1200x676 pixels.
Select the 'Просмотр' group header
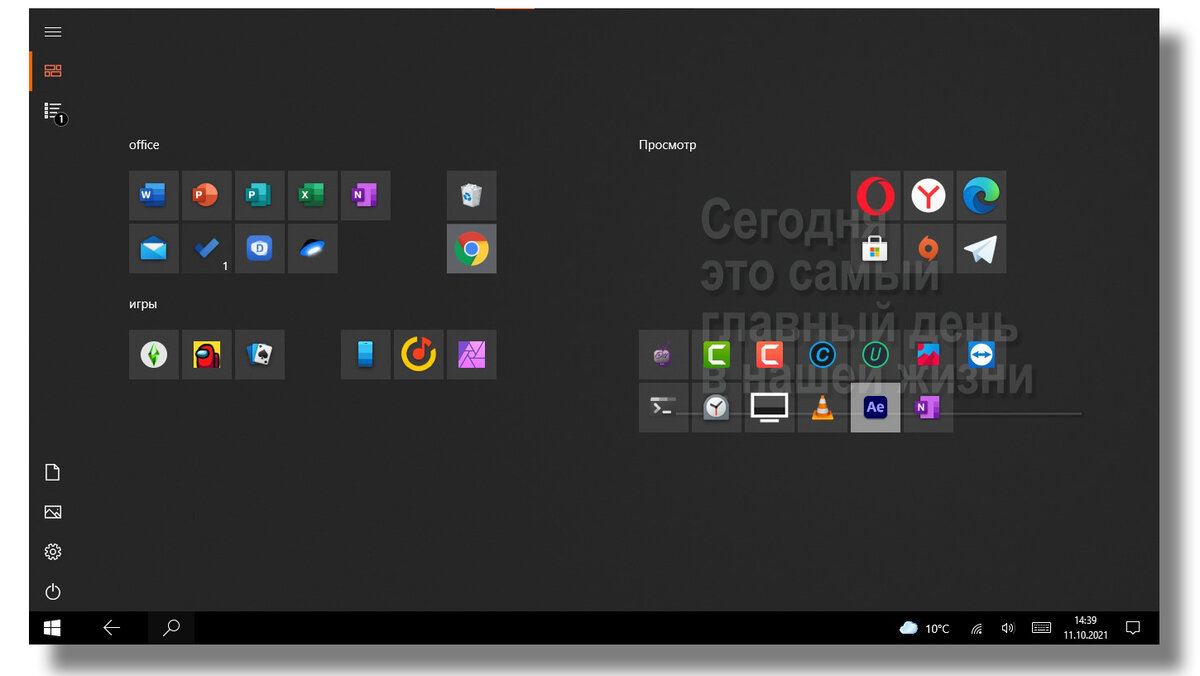(667, 145)
